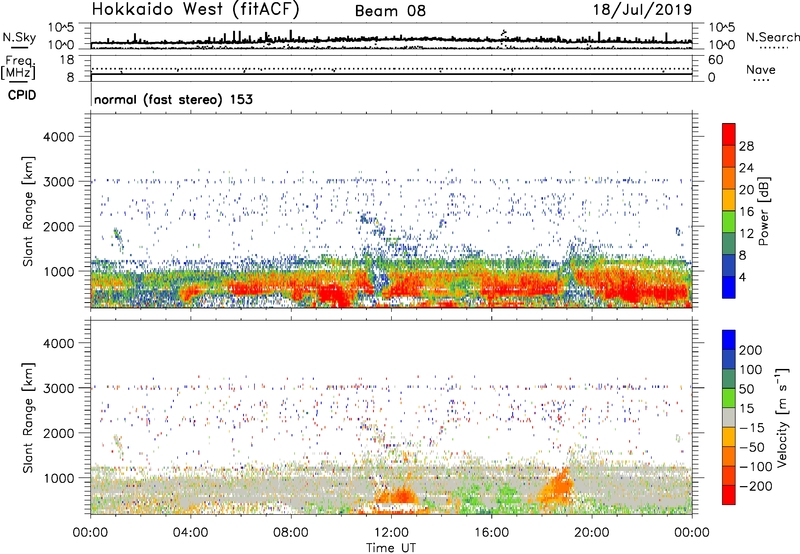Image resolution: width=800 pixels, height=554 pixels.
Task: Select the "Beam 08" label
Action: point(390,11)
